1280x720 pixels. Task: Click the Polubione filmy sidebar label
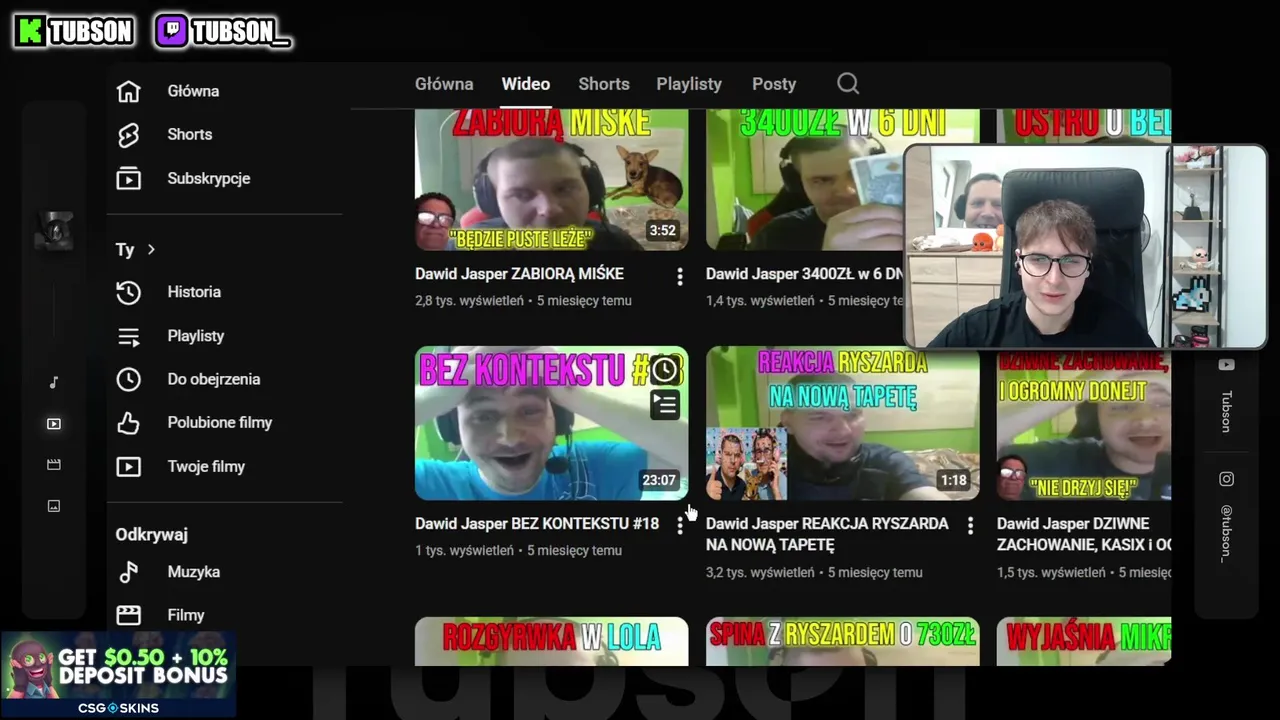click(220, 423)
